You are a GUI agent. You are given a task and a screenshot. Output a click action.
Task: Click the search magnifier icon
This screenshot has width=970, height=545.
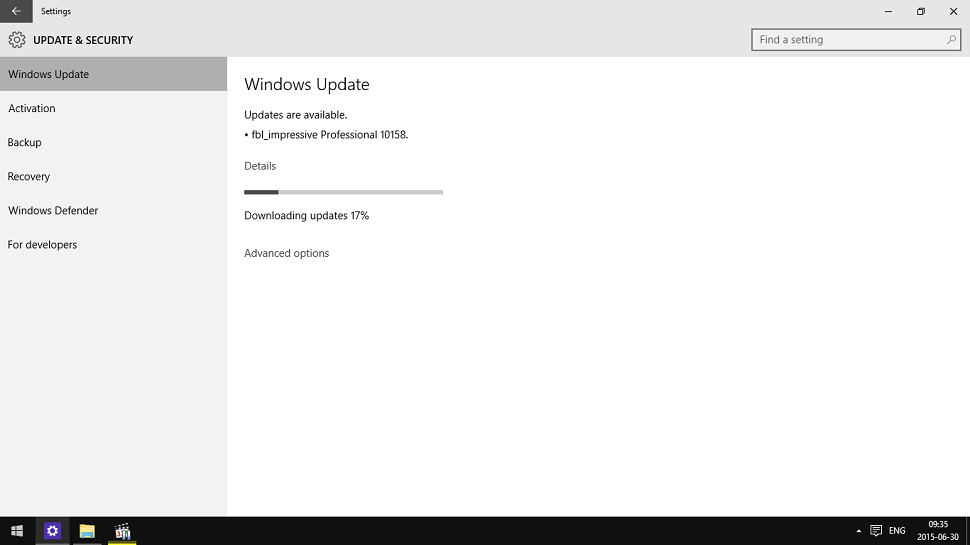click(x=951, y=40)
